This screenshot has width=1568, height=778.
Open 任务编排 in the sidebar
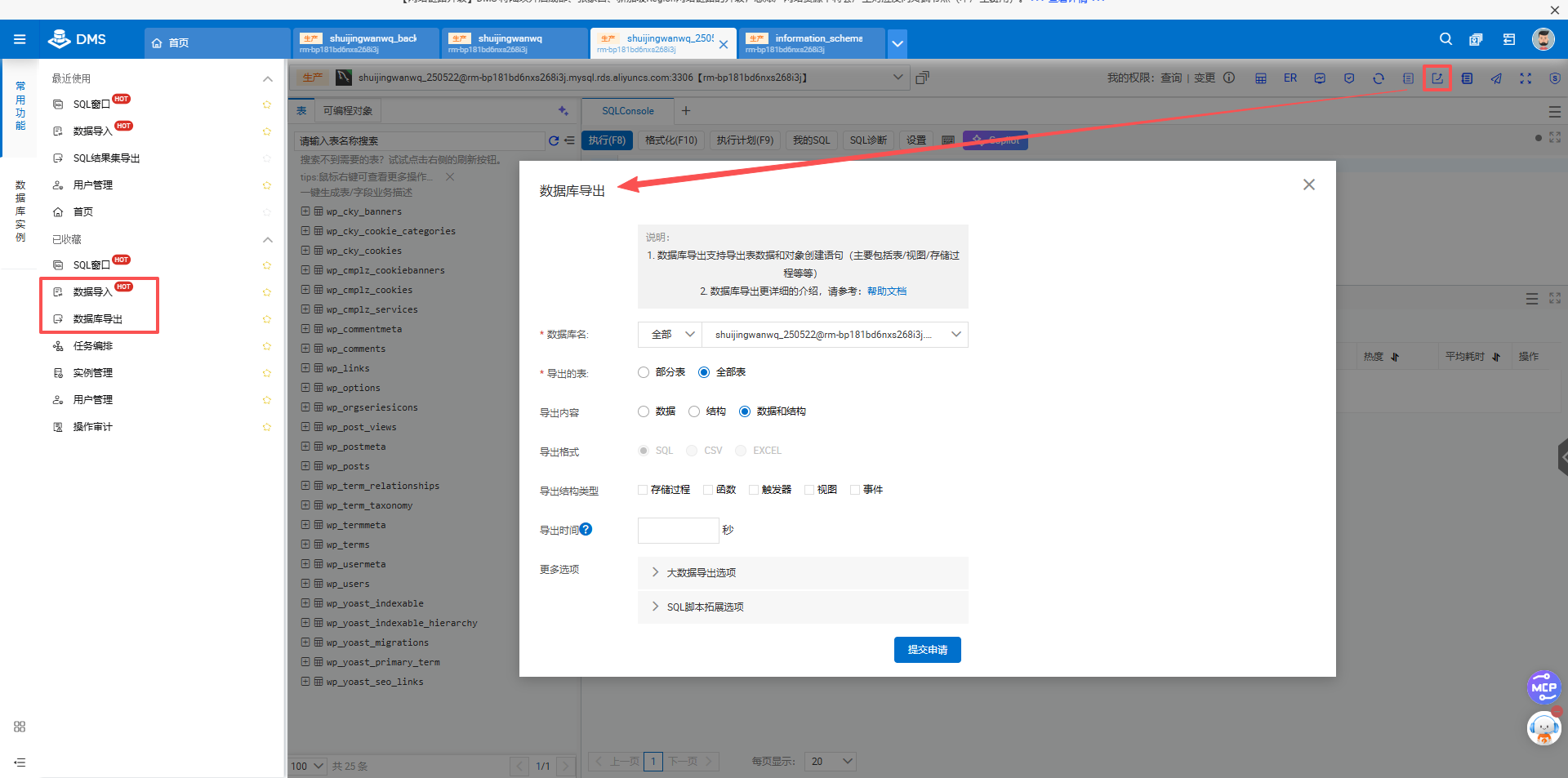click(x=93, y=346)
